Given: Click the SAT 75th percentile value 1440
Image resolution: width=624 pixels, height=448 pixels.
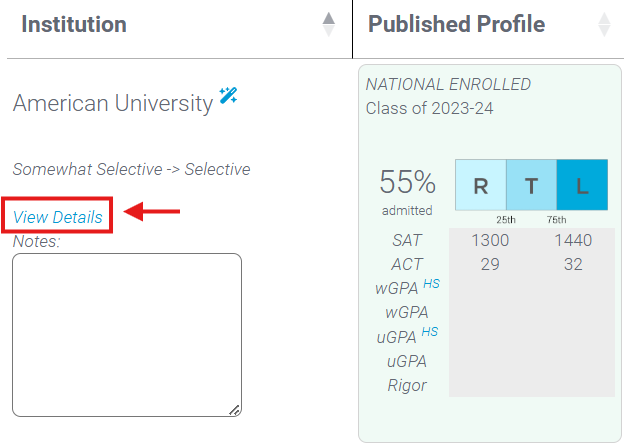Looking at the screenshot, I should [573, 240].
